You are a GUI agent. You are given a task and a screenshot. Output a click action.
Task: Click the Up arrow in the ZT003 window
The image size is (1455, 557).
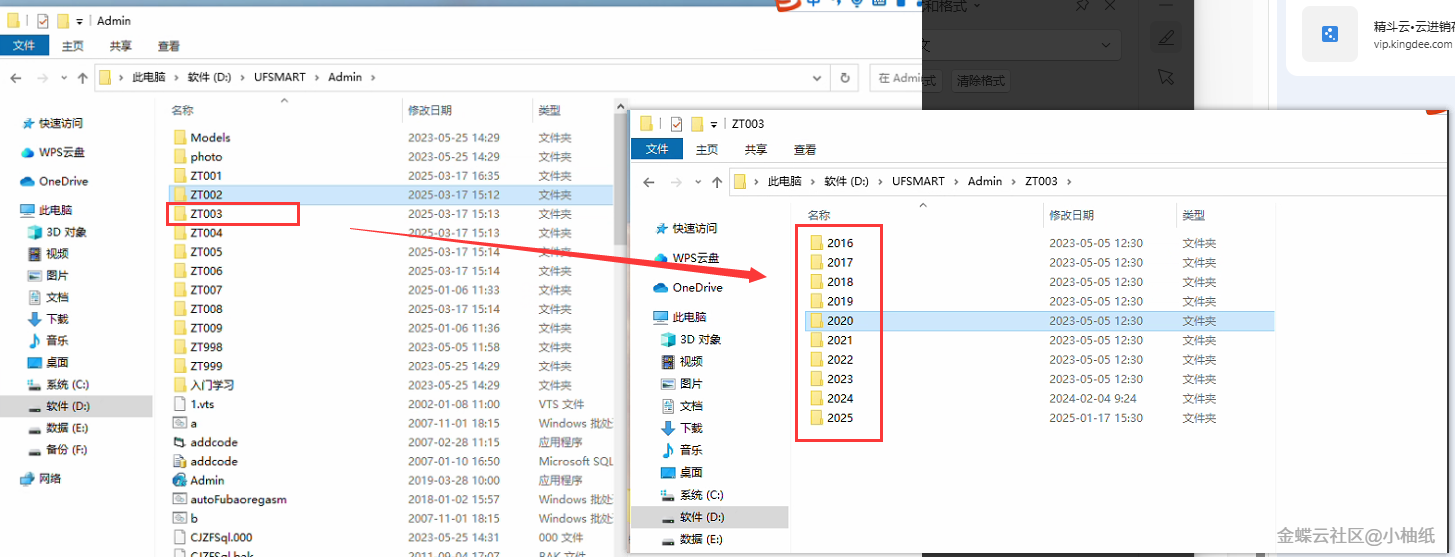(x=716, y=182)
